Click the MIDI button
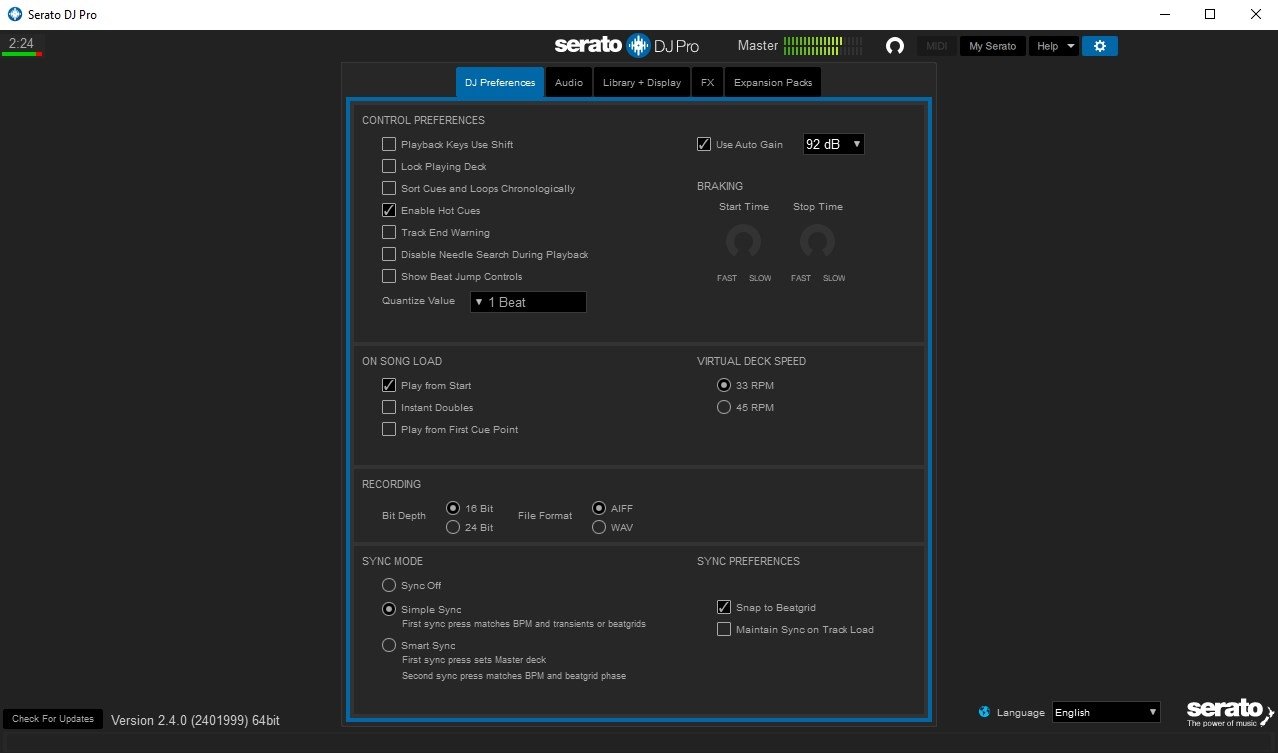Viewport: 1278px width, 753px height. tap(937, 46)
